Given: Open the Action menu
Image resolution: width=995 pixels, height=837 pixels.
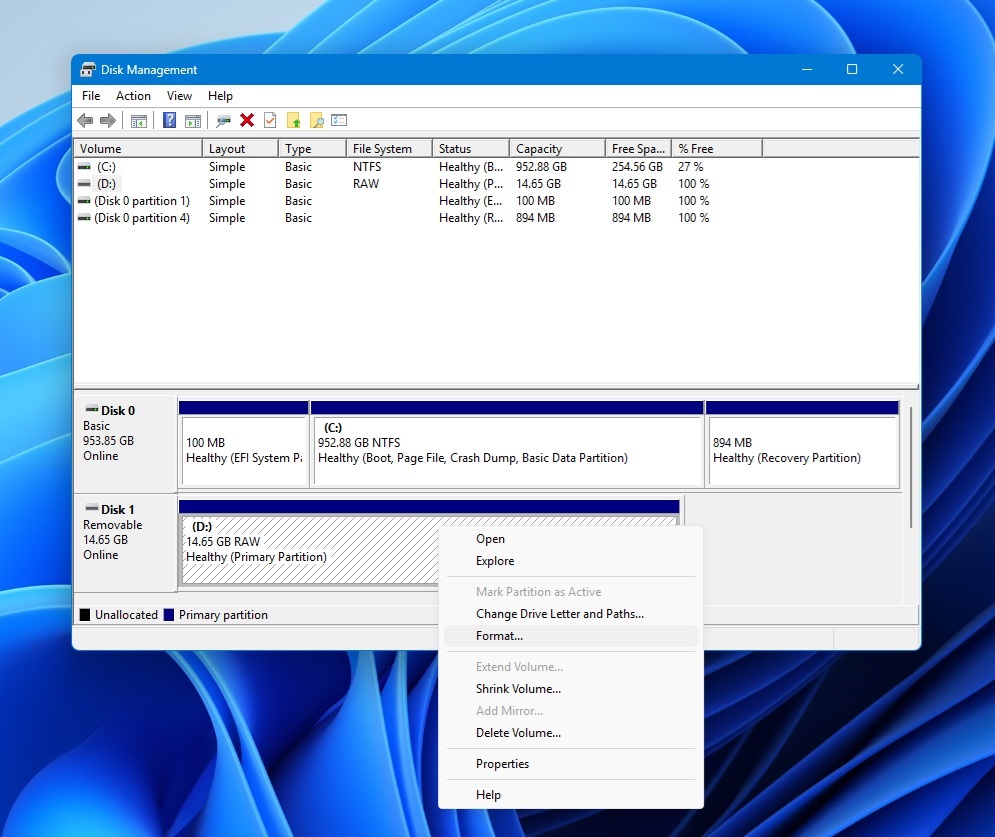Looking at the screenshot, I should pos(133,96).
